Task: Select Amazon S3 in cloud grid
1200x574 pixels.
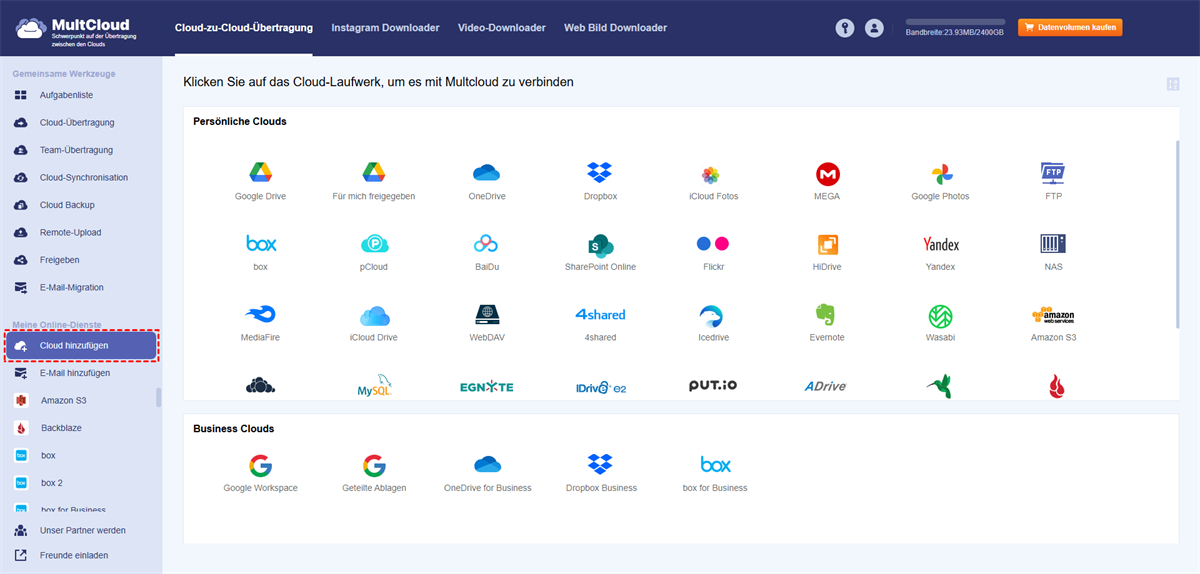Action: click(1053, 315)
